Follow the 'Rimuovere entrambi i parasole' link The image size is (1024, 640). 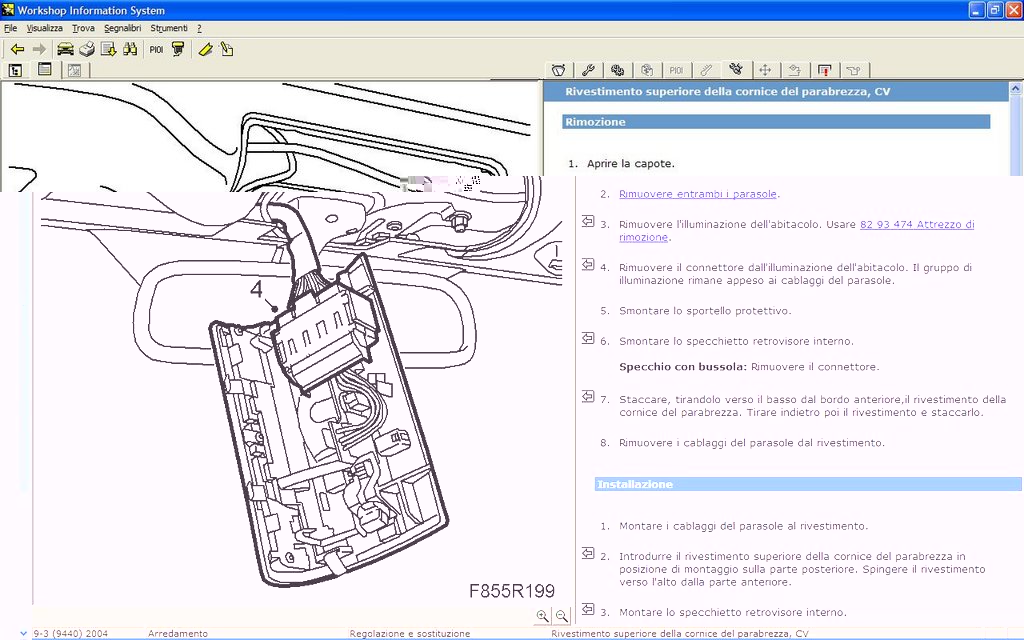point(698,194)
